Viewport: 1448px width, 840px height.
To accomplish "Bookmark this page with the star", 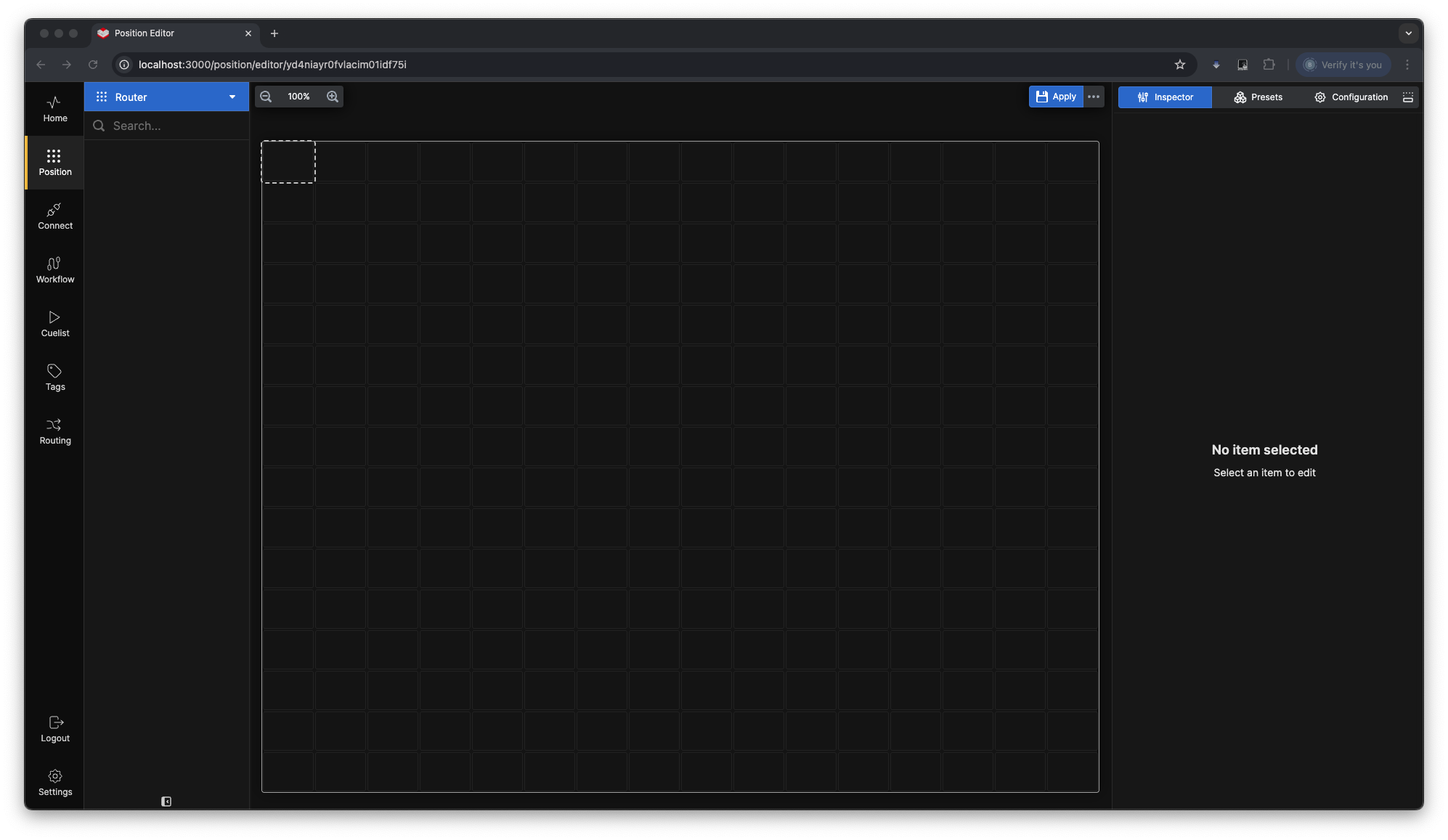I will (1180, 65).
